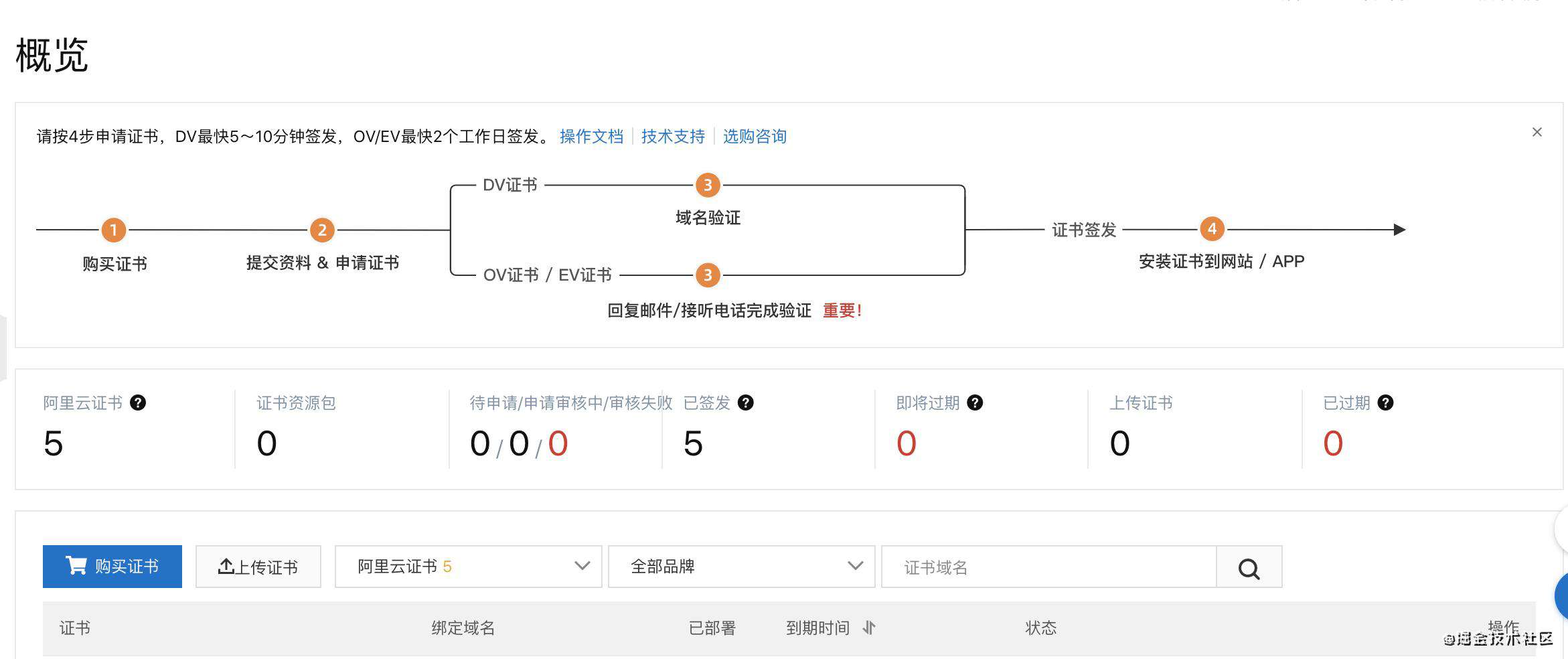
Task: Click help icon next to 已签发
Action: coord(745,402)
